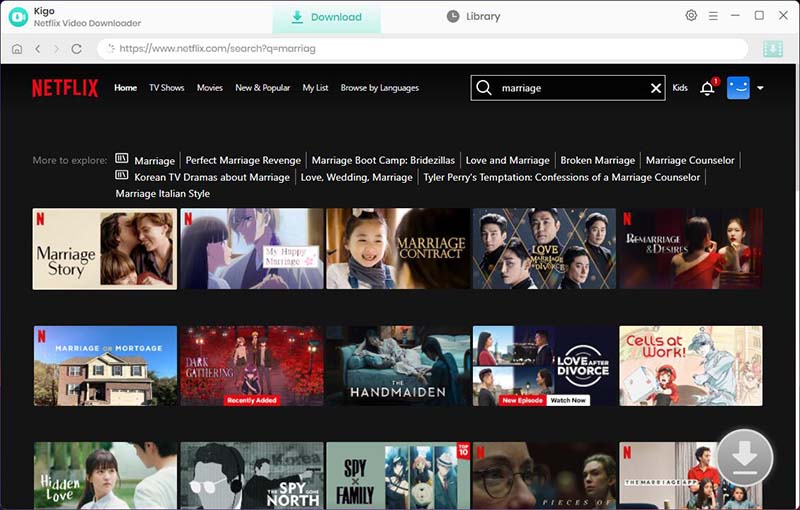Open Netflix Home menu item

pos(126,88)
